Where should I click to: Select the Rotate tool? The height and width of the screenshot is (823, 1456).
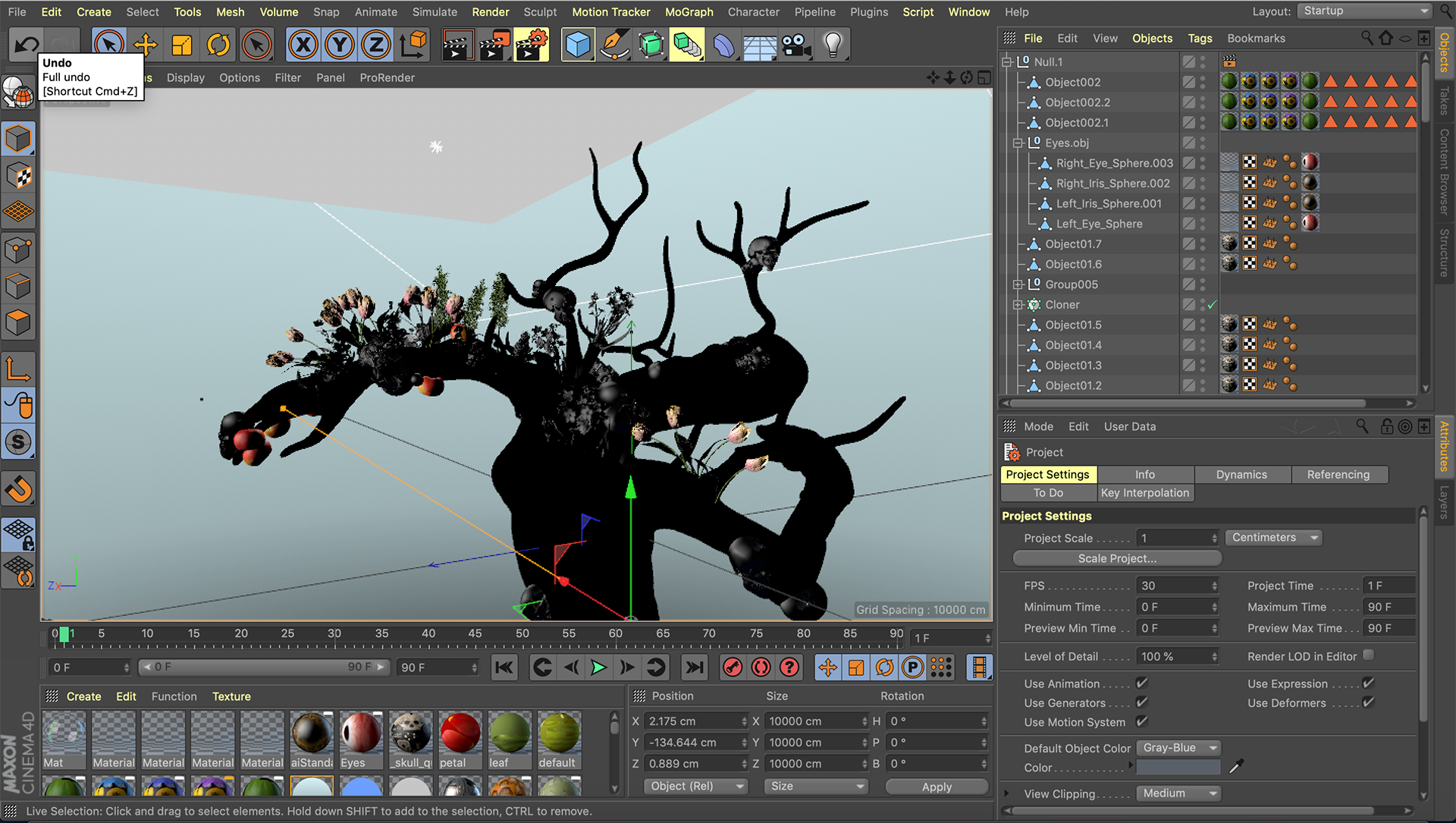218,46
